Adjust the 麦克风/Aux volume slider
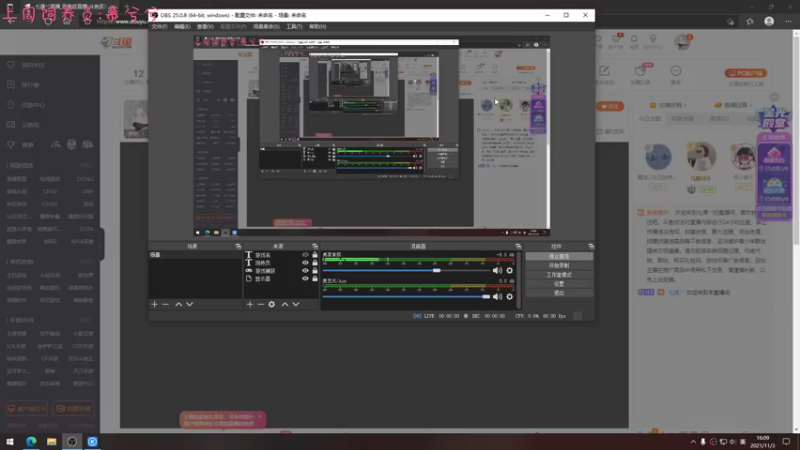The width and height of the screenshot is (800, 450). (407, 296)
